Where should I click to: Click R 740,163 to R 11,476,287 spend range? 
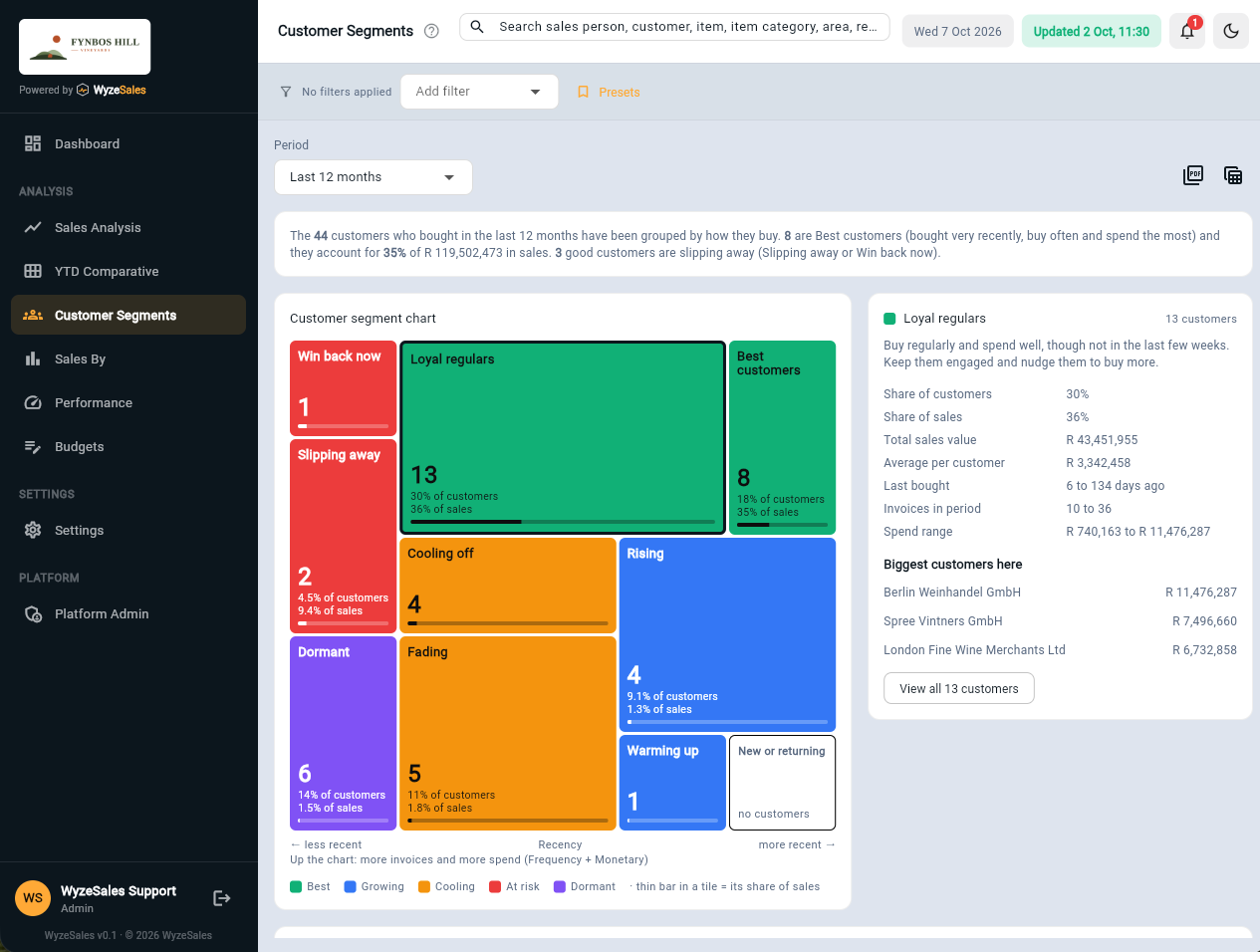(1138, 532)
